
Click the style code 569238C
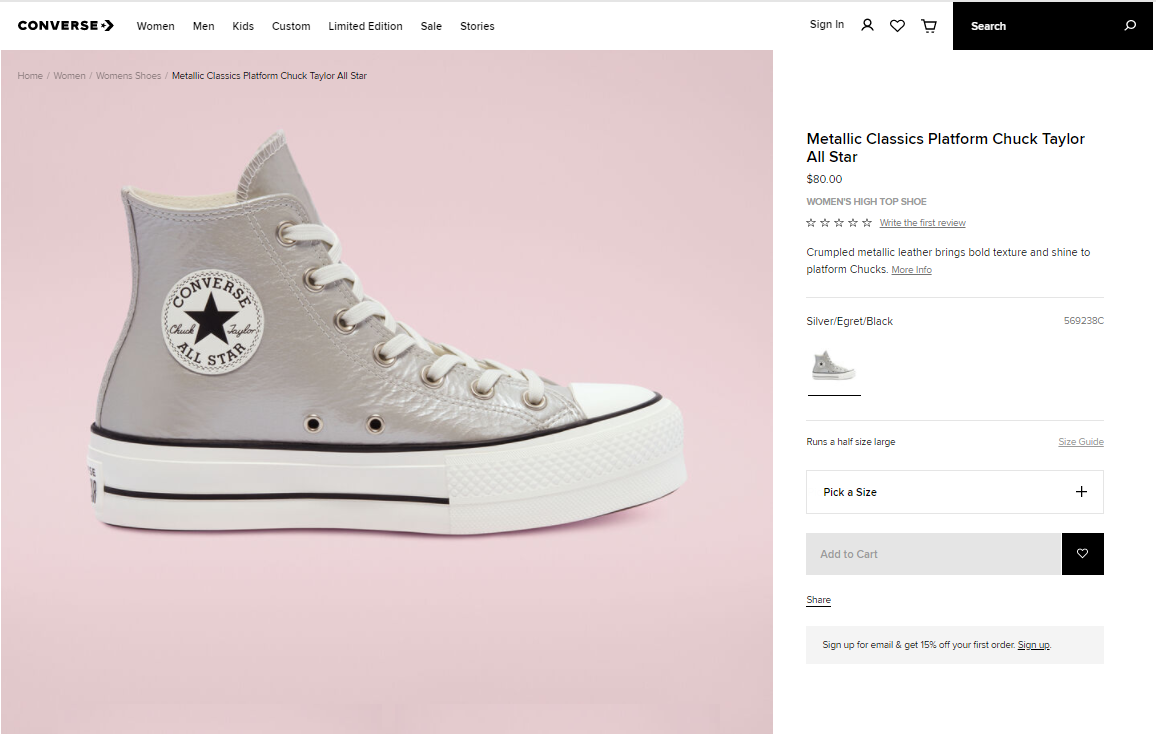coord(1084,321)
